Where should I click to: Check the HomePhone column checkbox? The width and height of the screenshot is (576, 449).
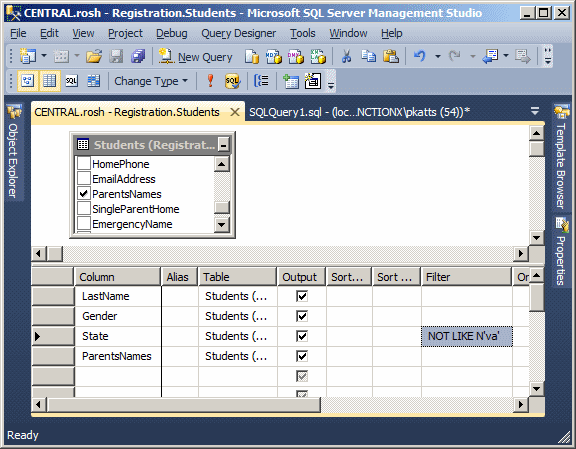[84, 164]
